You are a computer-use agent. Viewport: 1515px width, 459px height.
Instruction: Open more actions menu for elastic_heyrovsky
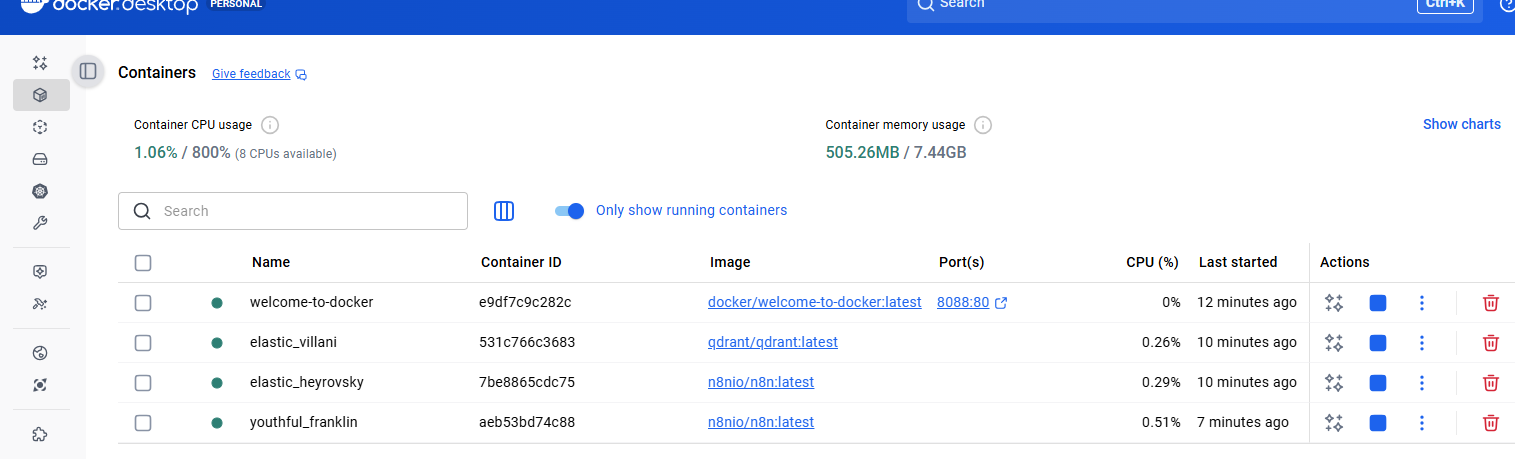click(1421, 383)
